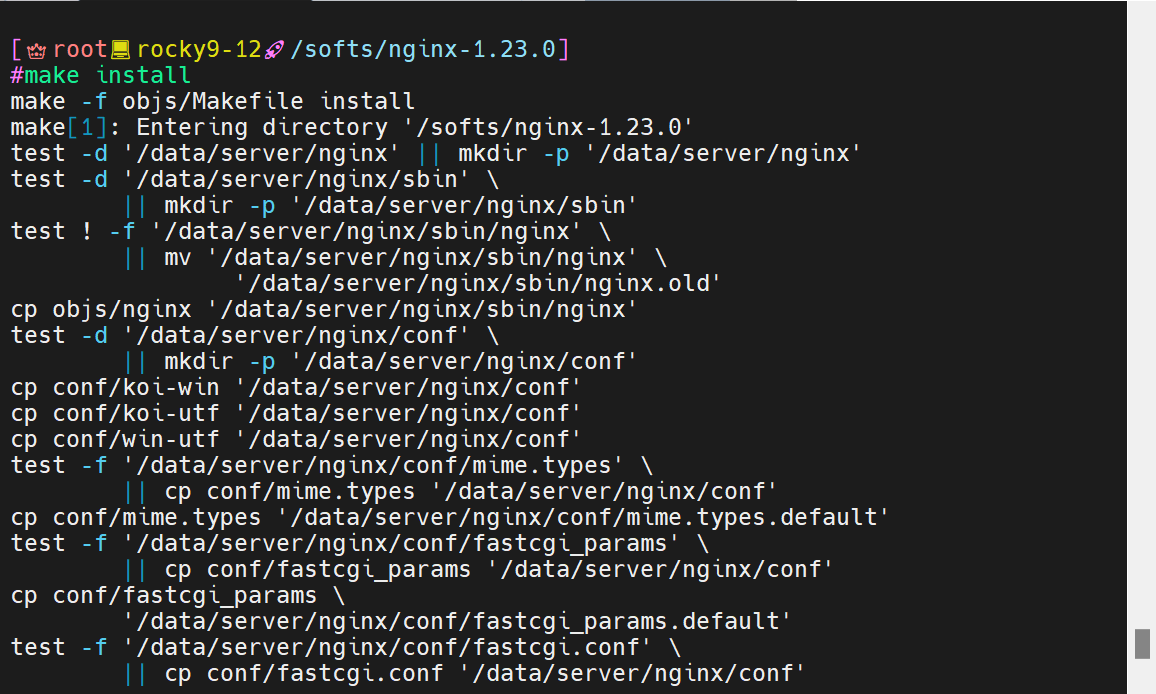Image resolution: width=1156 pixels, height=694 pixels.
Task: Click the line ending 'nginx.old'
Action: pos(478,283)
